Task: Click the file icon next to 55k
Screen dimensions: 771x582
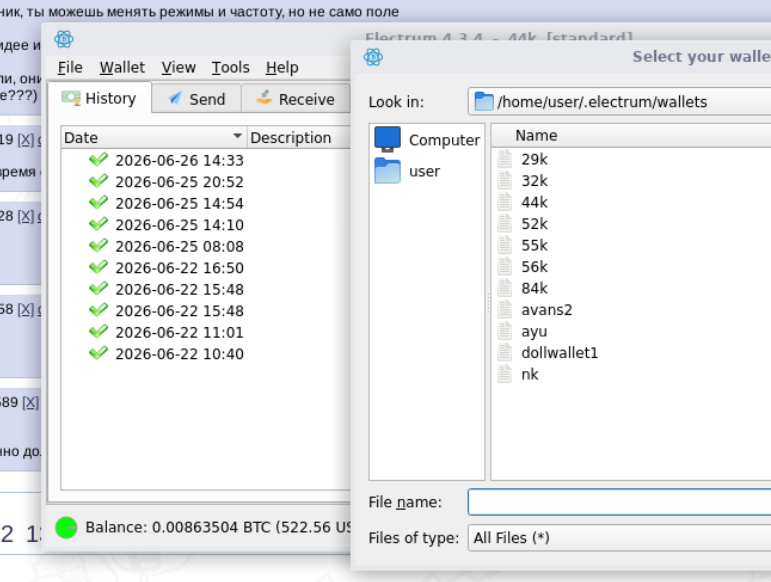Action: 504,245
